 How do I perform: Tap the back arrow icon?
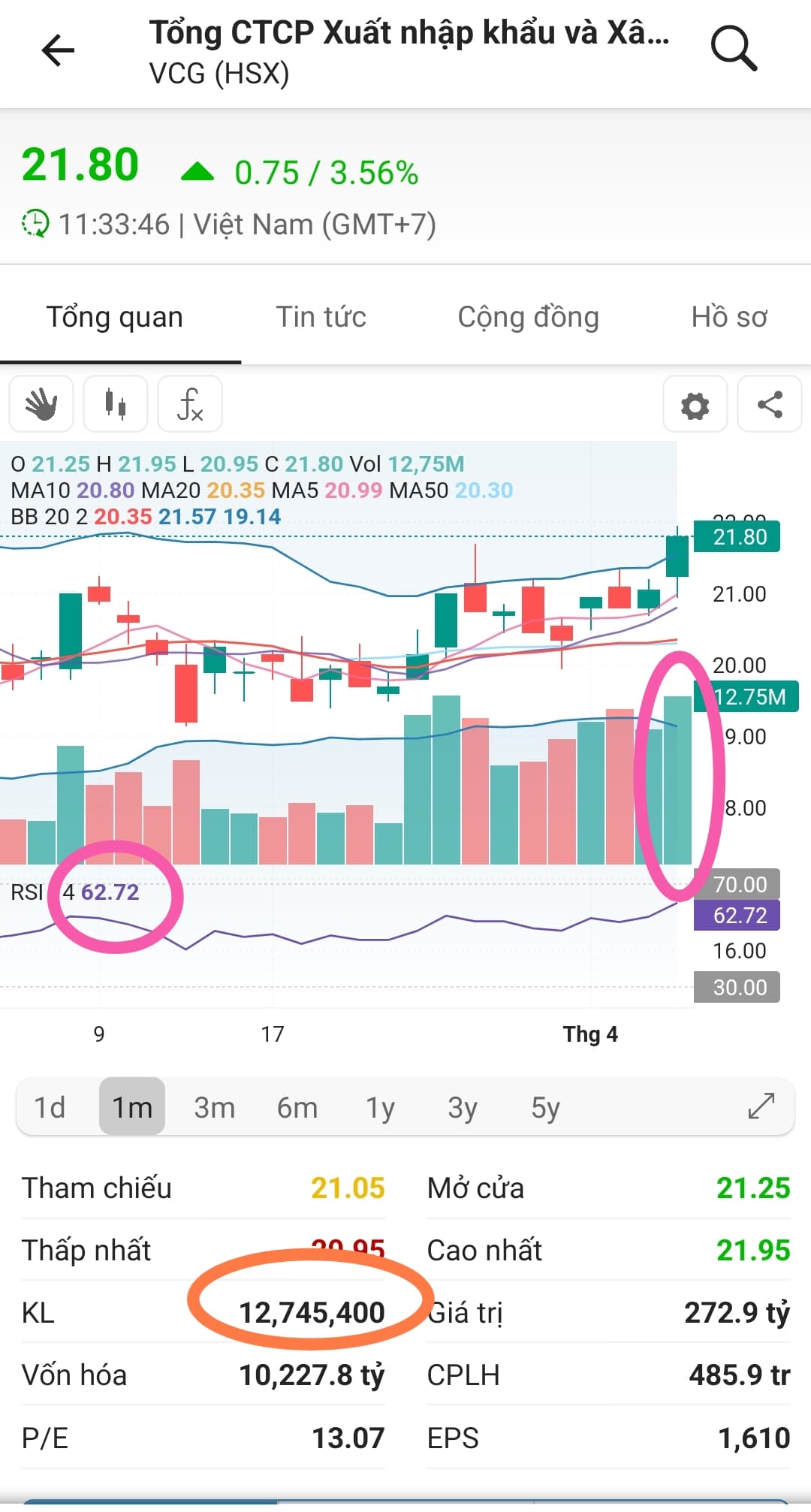58,51
